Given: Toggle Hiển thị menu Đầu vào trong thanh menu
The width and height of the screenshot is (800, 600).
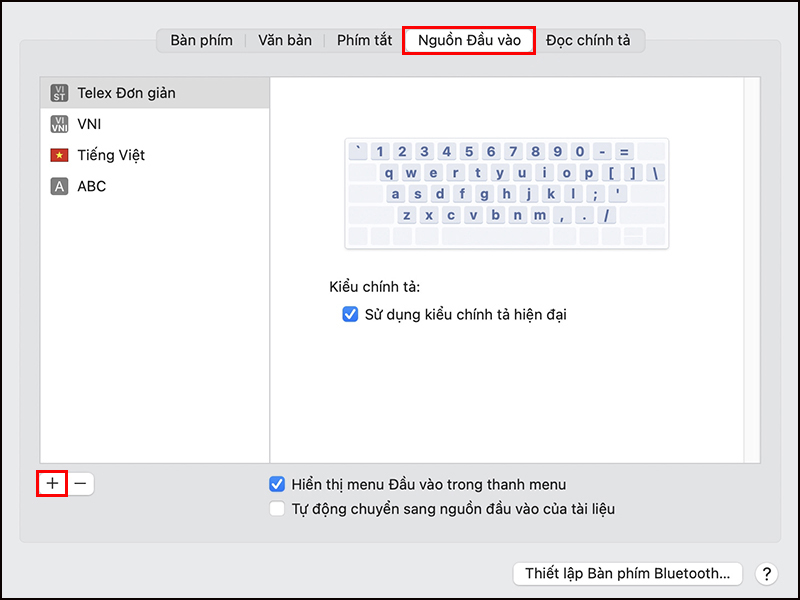Looking at the screenshot, I should tap(277, 484).
